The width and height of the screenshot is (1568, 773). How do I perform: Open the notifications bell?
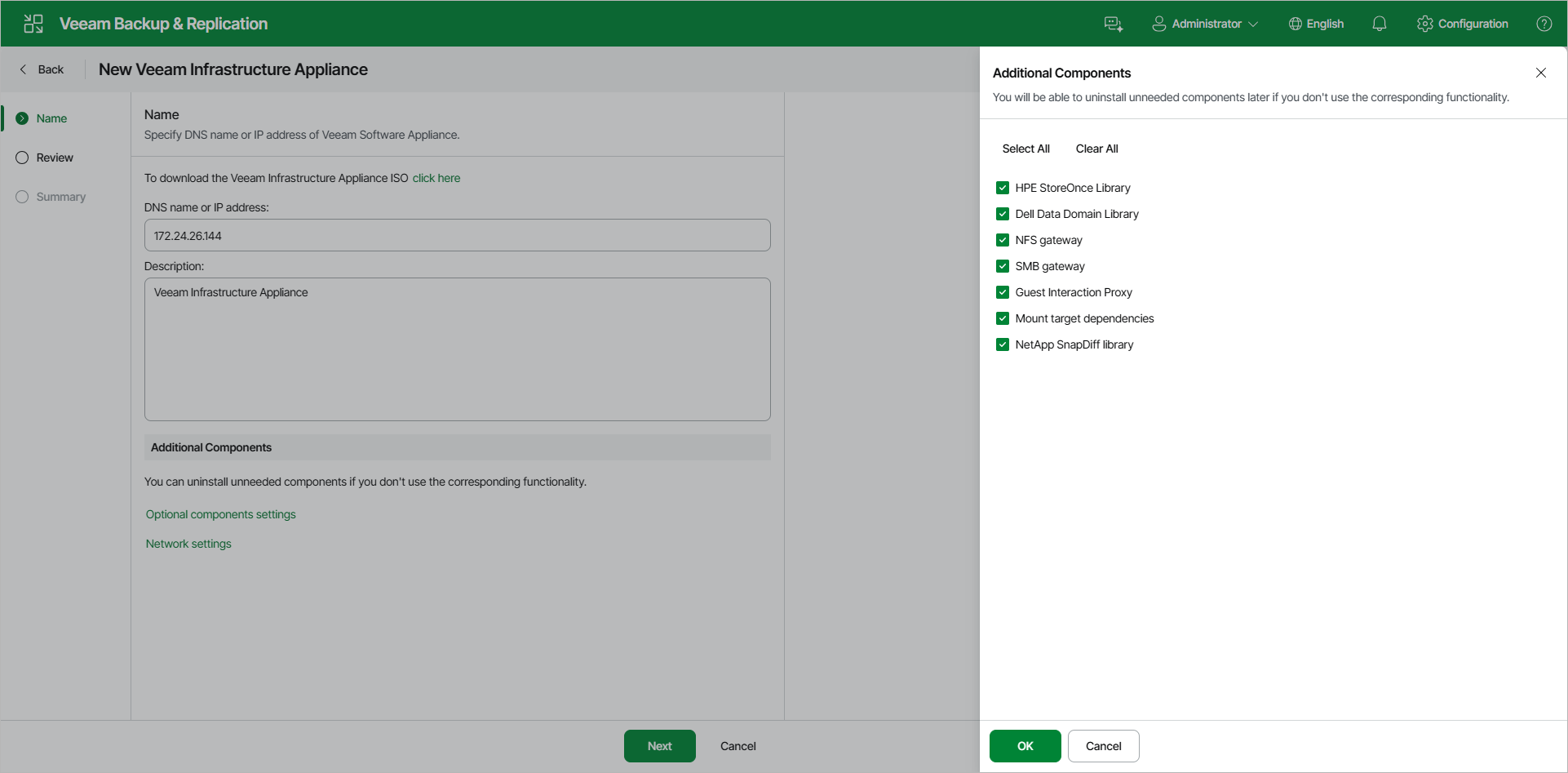pos(1380,23)
